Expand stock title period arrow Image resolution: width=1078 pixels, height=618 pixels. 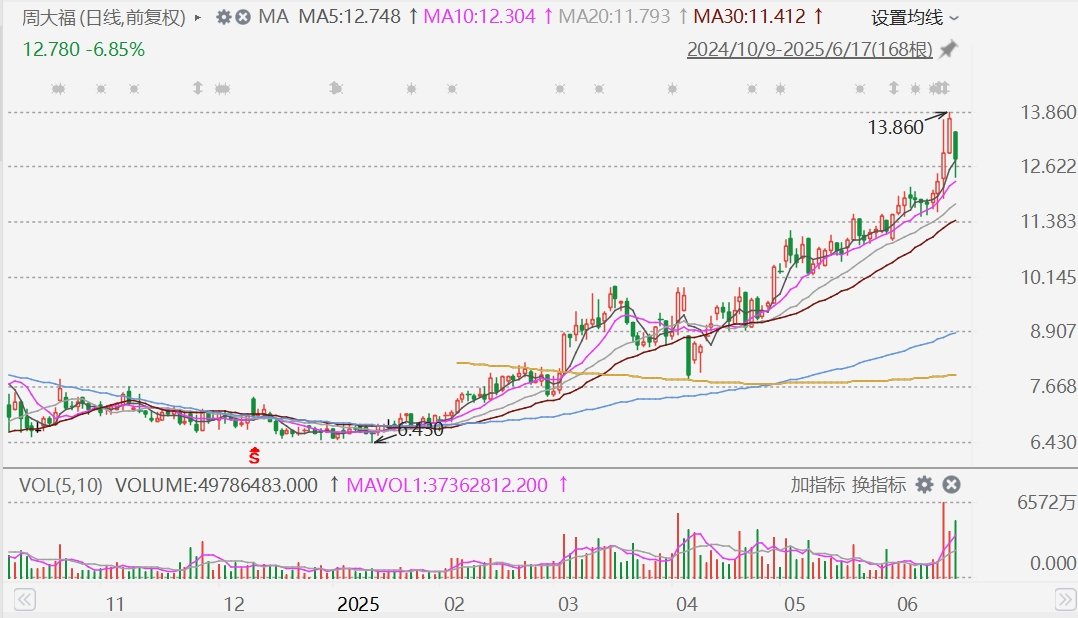(198, 17)
